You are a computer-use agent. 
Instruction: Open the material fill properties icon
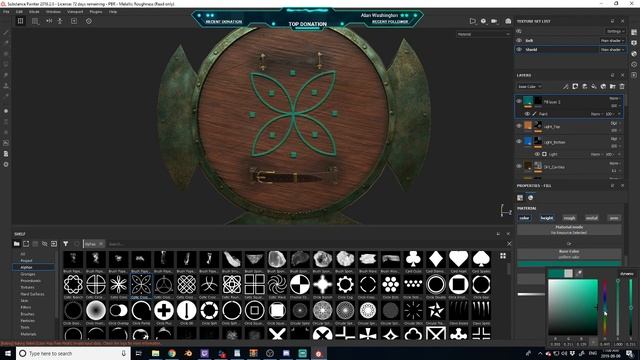click(520, 198)
